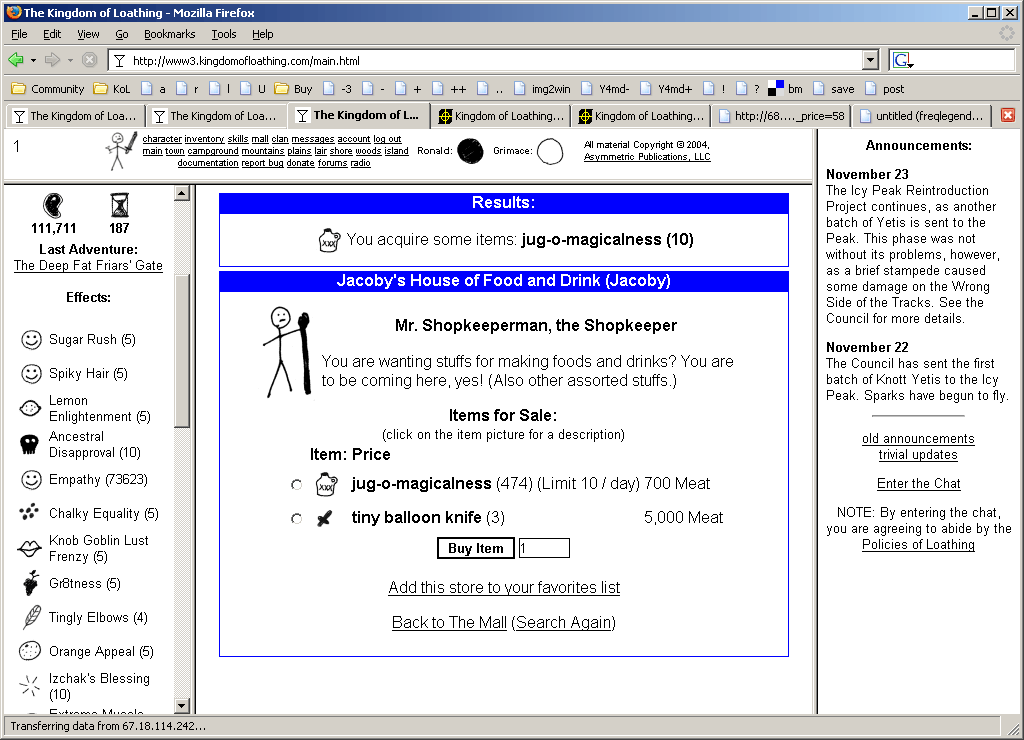1024x740 pixels.
Task: Click the Buy Item button
Action: pos(475,549)
